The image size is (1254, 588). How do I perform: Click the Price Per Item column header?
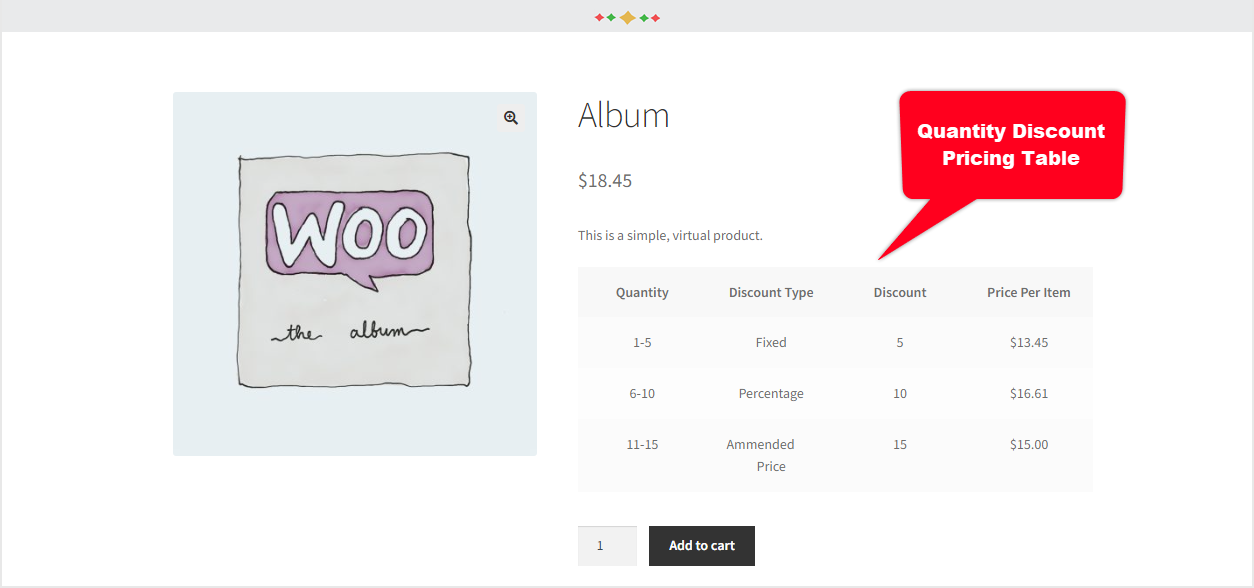point(1028,293)
